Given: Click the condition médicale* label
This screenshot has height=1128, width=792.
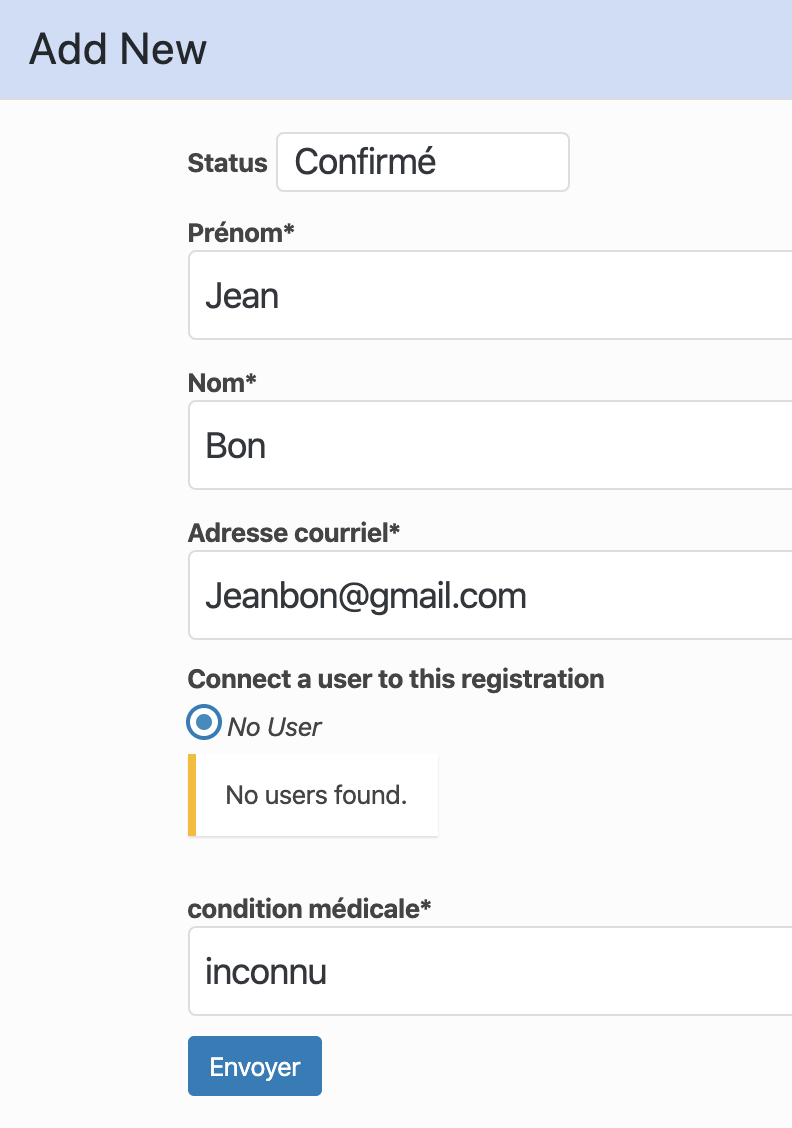Looking at the screenshot, I should pos(310,909).
